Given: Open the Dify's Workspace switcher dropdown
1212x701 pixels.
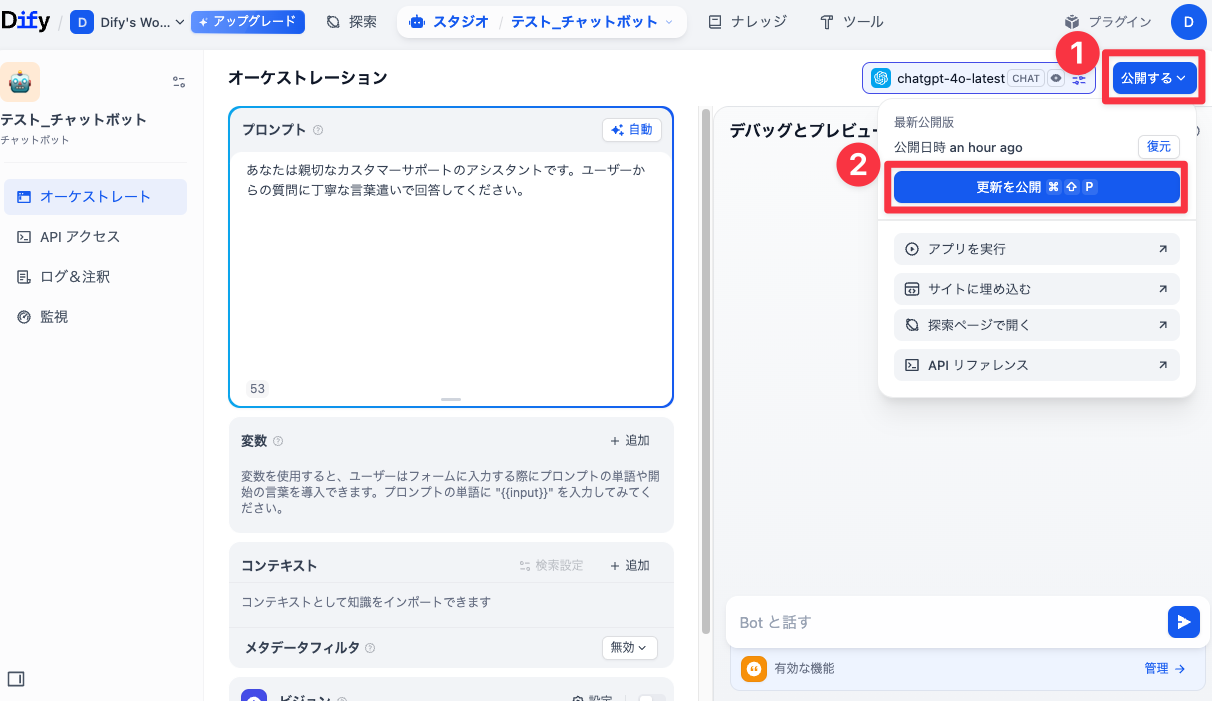Looking at the screenshot, I should tap(127, 22).
